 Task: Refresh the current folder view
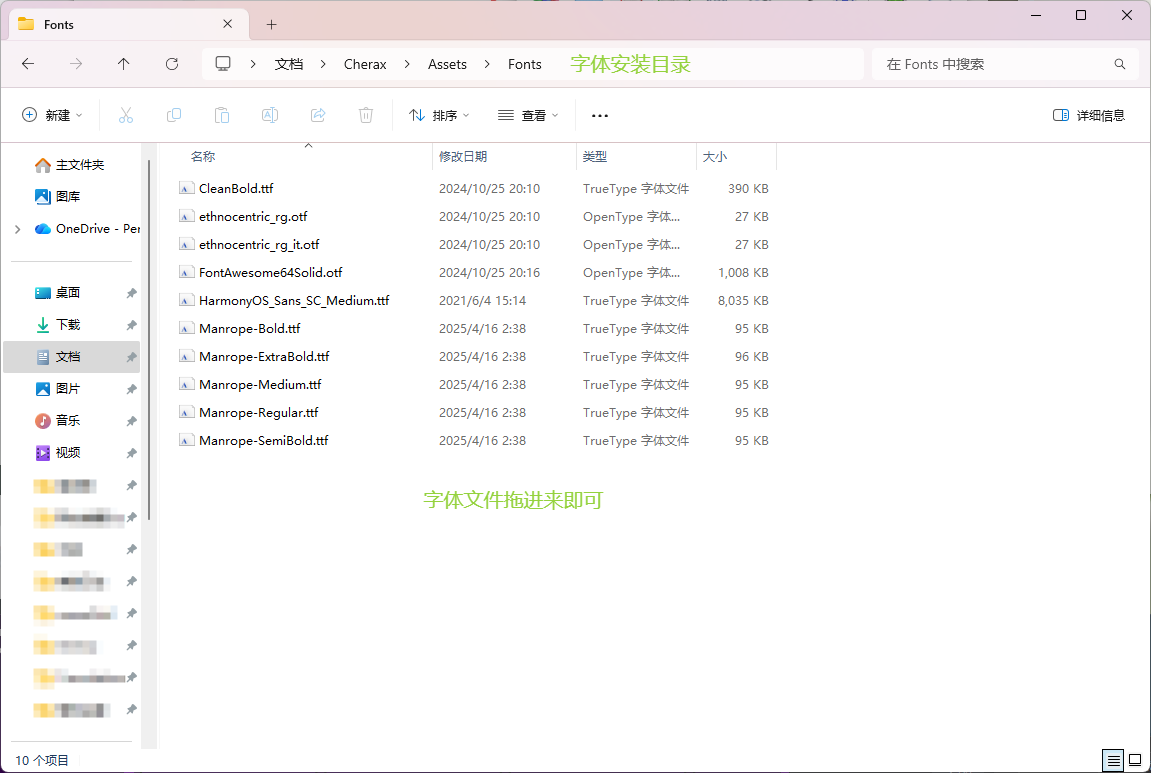(x=172, y=64)
